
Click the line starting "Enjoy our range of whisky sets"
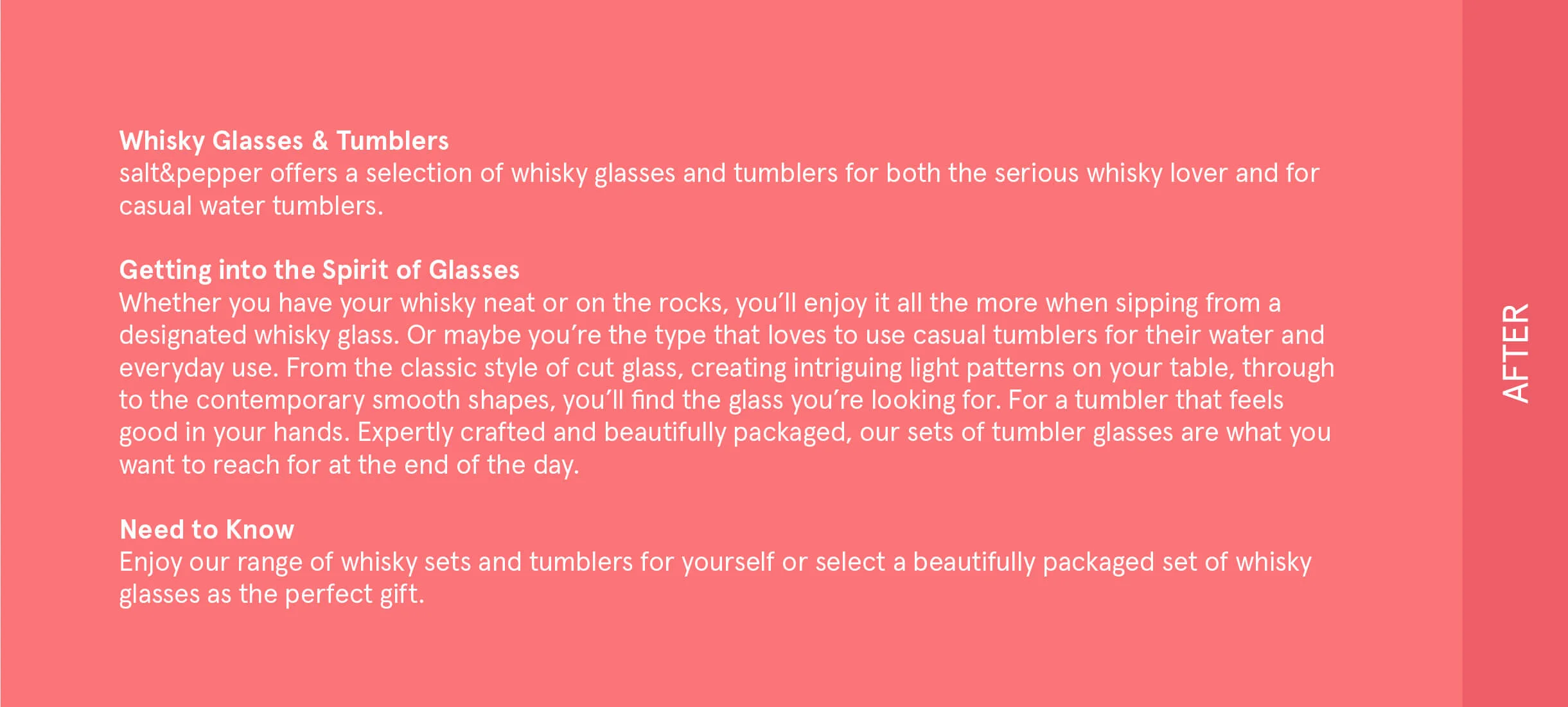click(x=715, y=562)
